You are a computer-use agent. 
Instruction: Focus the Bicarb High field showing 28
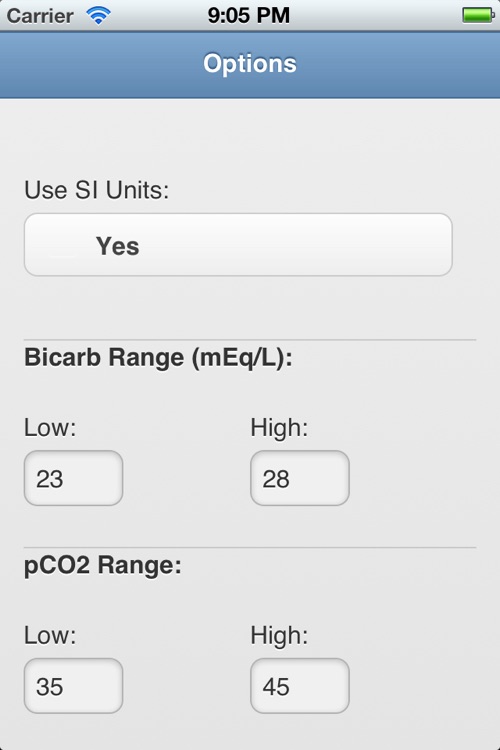click(x=300, y=478)
